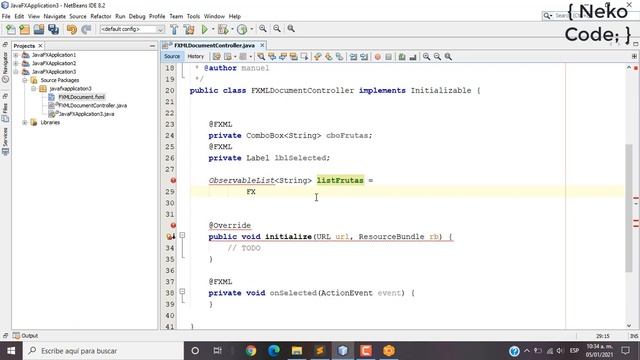Run the project with green play icon
The width and height of the screenshot is (640, 360).
tap(205, 29)
